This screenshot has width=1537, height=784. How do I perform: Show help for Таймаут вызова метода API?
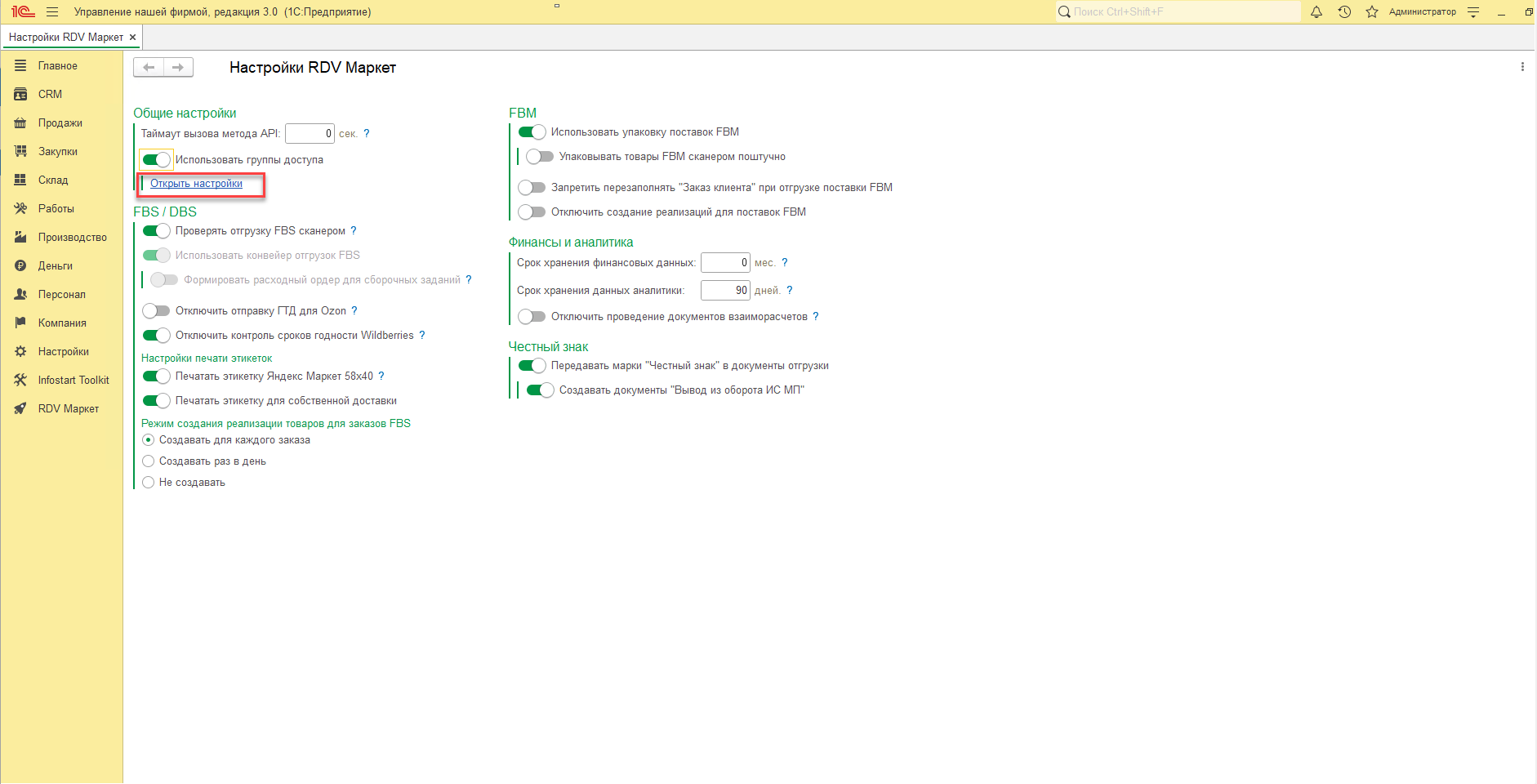(367, 134)
